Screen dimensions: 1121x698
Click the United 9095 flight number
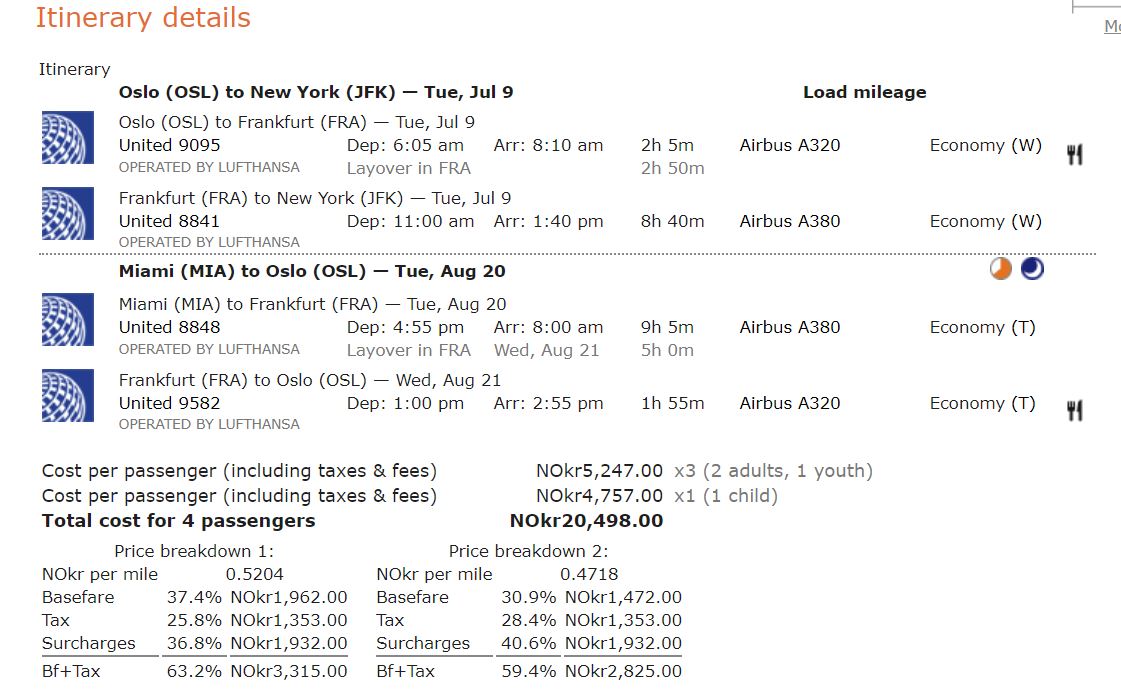169,145
